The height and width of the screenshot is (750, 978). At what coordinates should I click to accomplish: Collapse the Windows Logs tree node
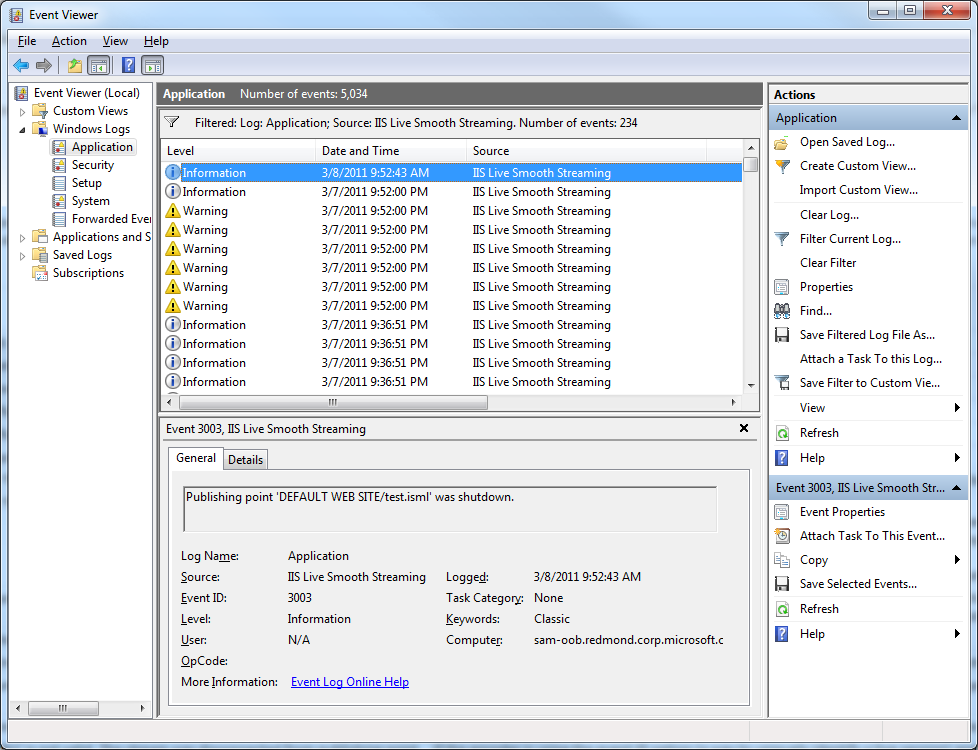(x=22, y=130)
